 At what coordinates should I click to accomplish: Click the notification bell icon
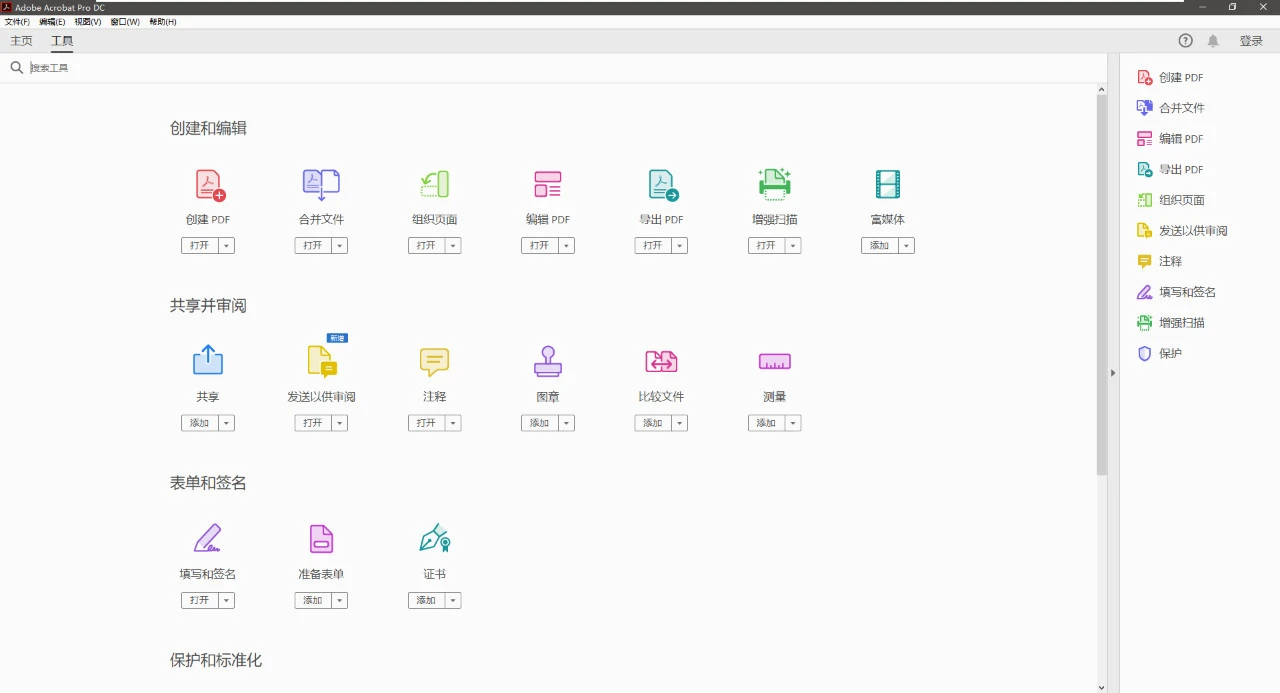[x=1213, y=41]
